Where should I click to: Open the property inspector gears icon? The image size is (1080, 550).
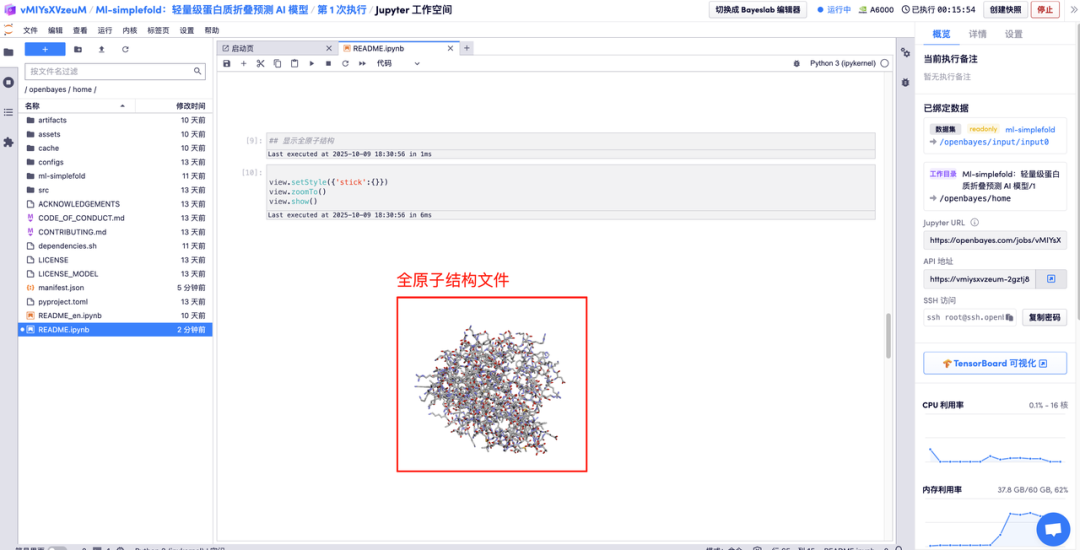pyautogui.click(x=905, y=53)
